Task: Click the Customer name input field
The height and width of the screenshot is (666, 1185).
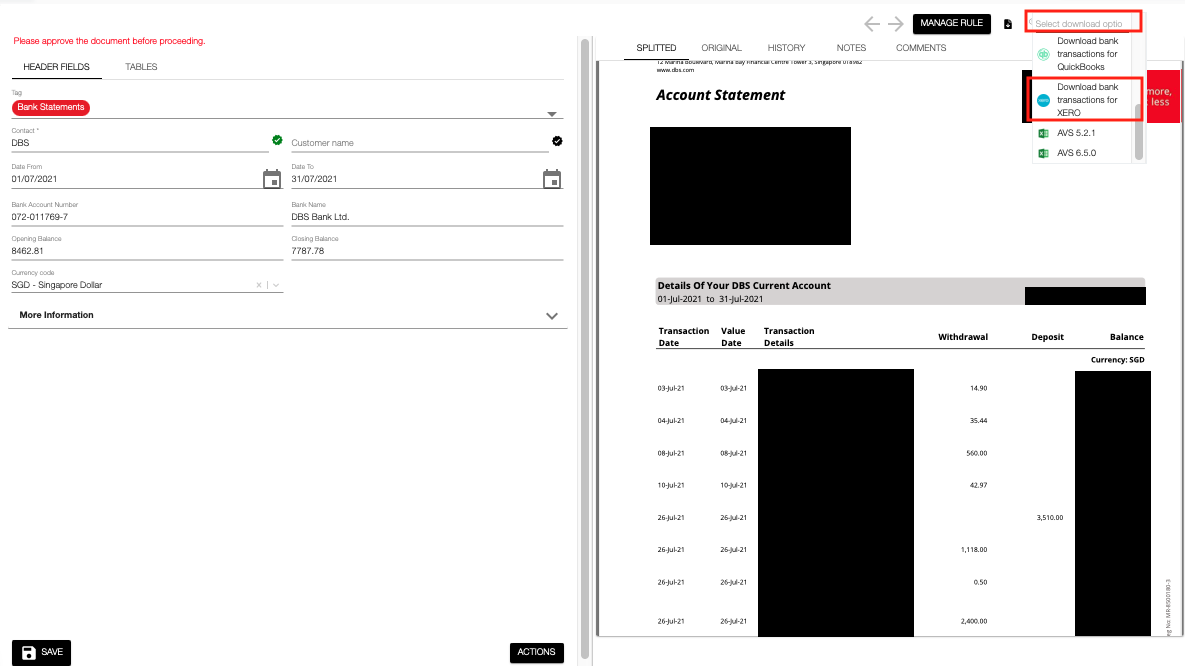Action: point(419,143)
